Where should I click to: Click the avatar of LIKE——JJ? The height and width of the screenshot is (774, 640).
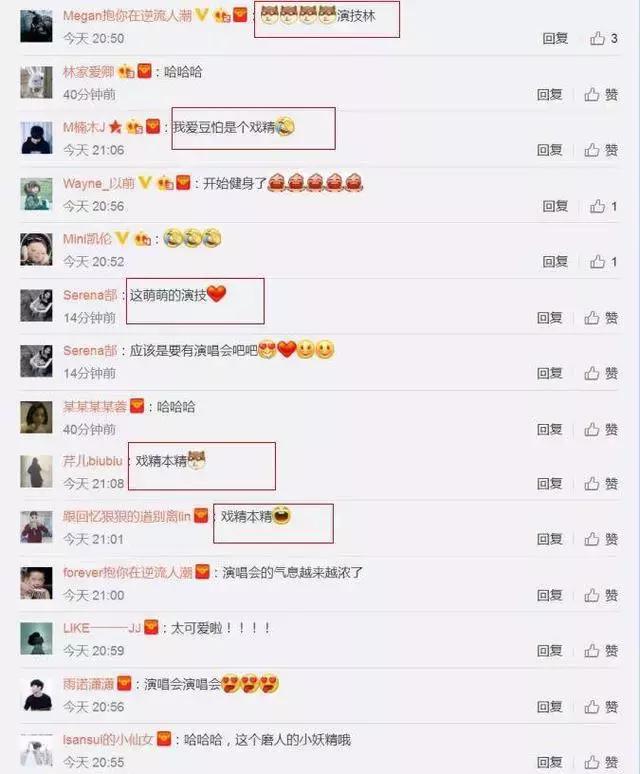coord(37,638)
